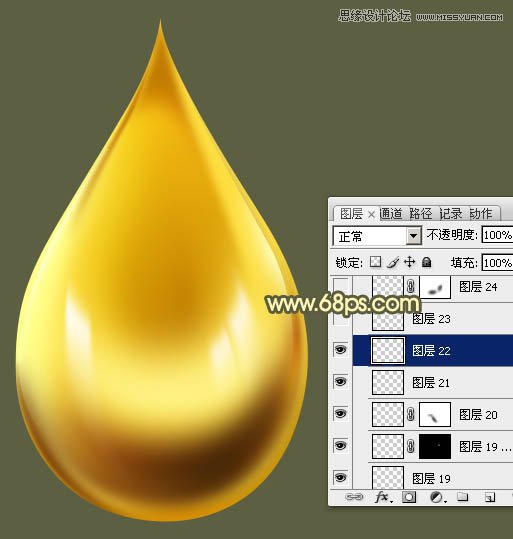Select black mask thumbnail of 图层 19 ...
This screenshot has height=539, width=513.
[435, 446]
